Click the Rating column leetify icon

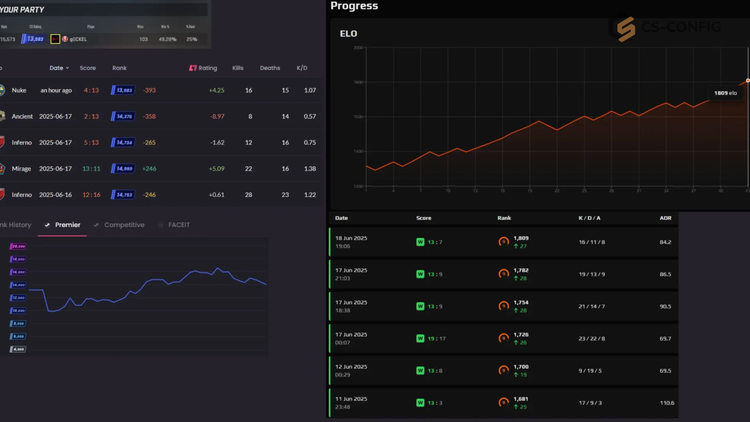pos(193,68)
